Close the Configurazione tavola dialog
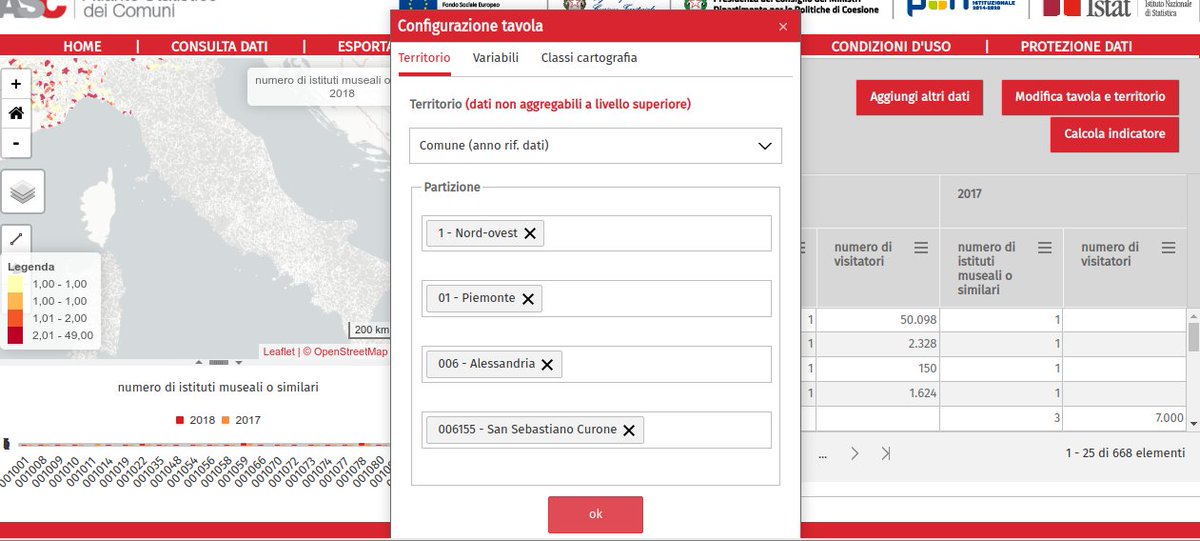 [782, 28]
